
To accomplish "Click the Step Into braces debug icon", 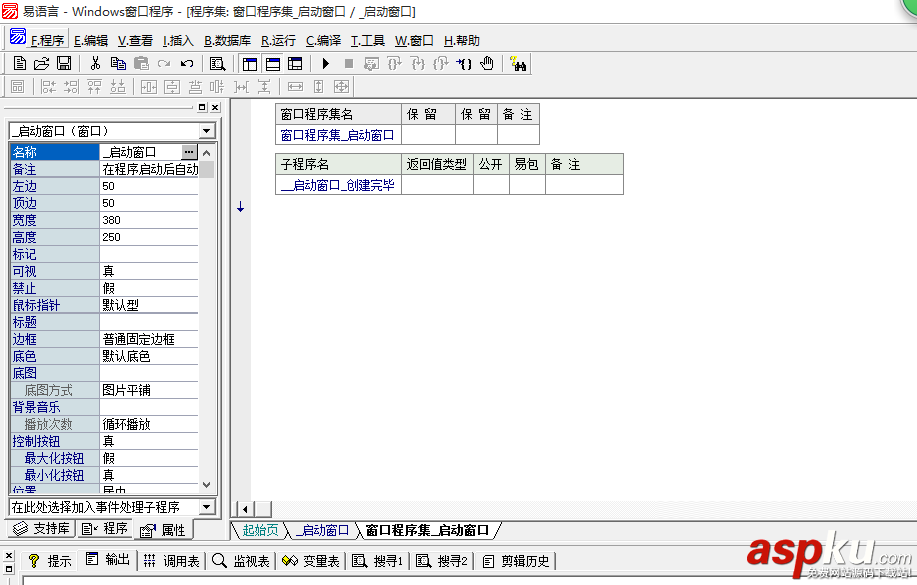I will (418, 63).
